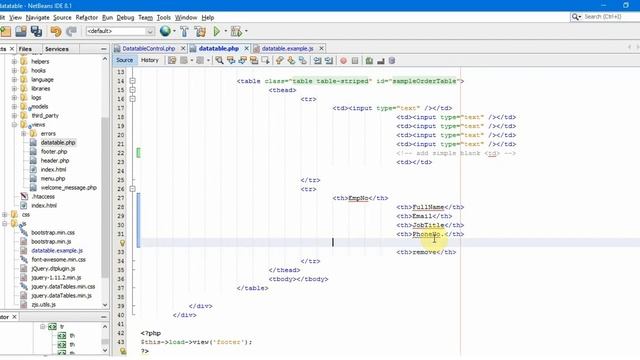Click the search magnifier icon top right
640x360 pixels.
coord(575,17)
